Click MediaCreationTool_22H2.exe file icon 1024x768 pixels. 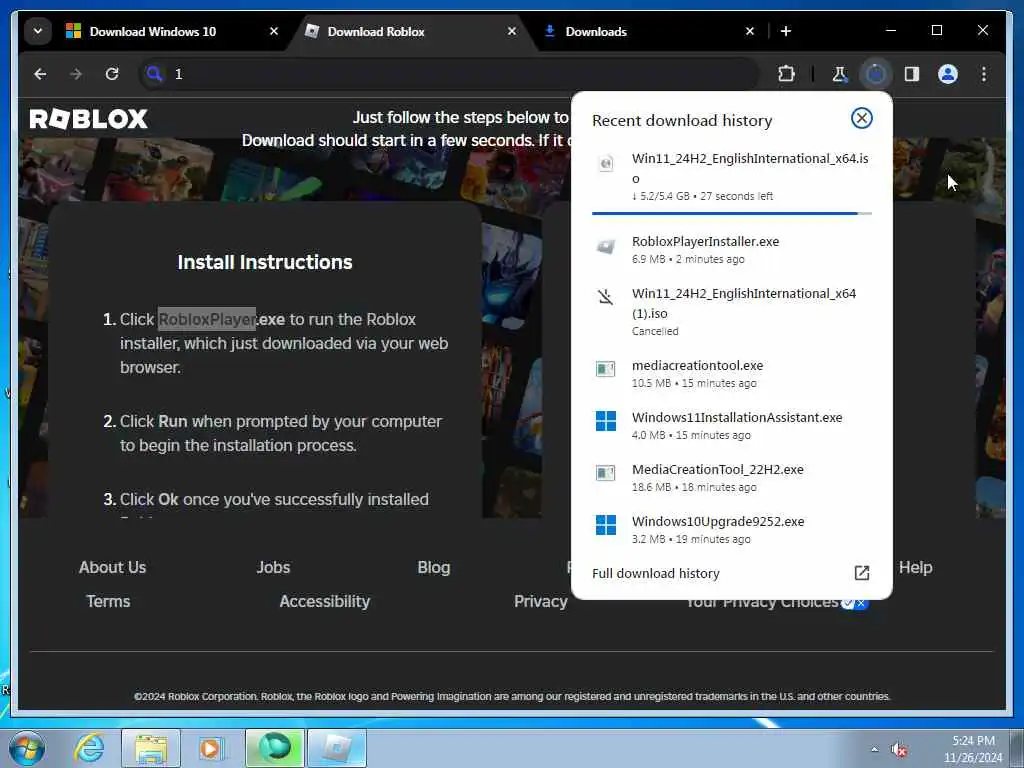(605, 473)
